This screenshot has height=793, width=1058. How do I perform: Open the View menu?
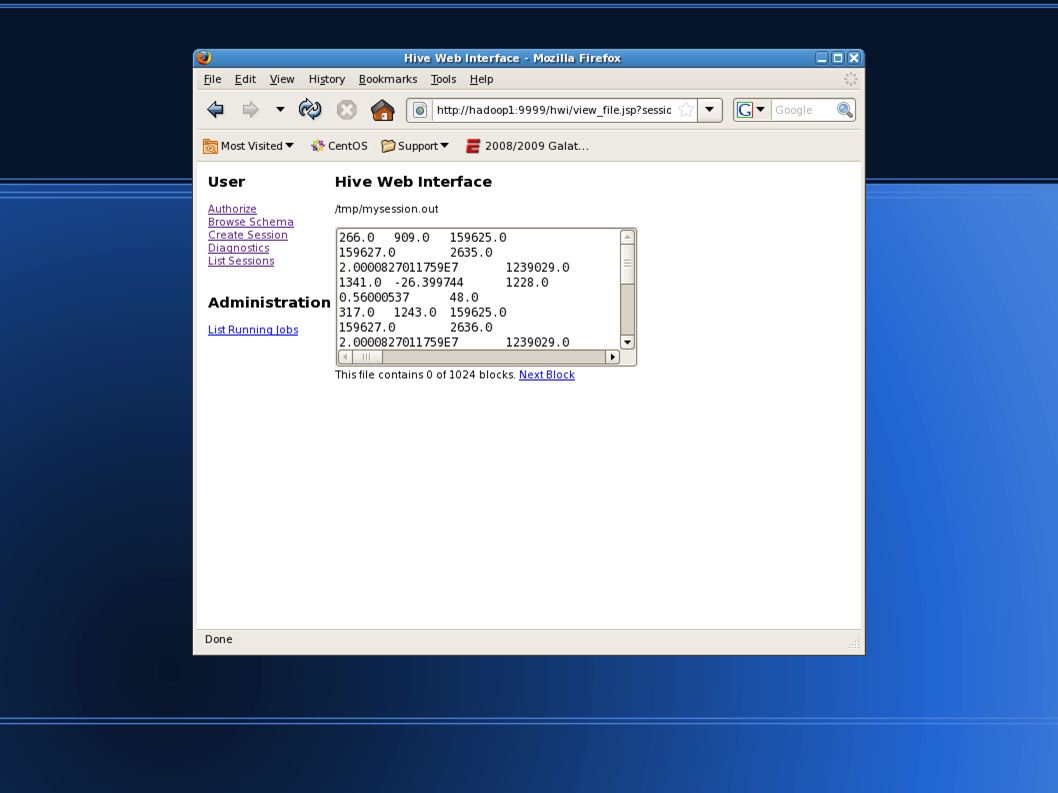(282, 79)
